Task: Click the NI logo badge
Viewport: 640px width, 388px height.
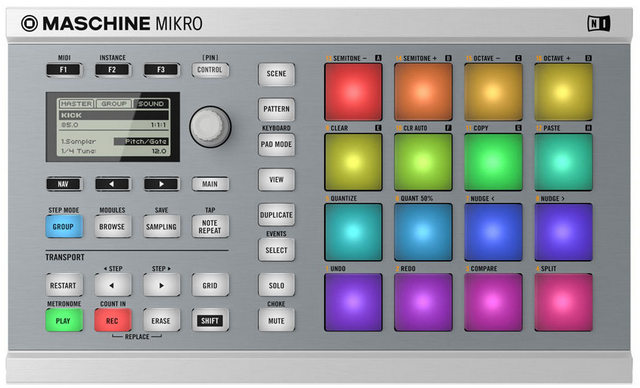Action: pyautogui.click(x=599, y=23)
